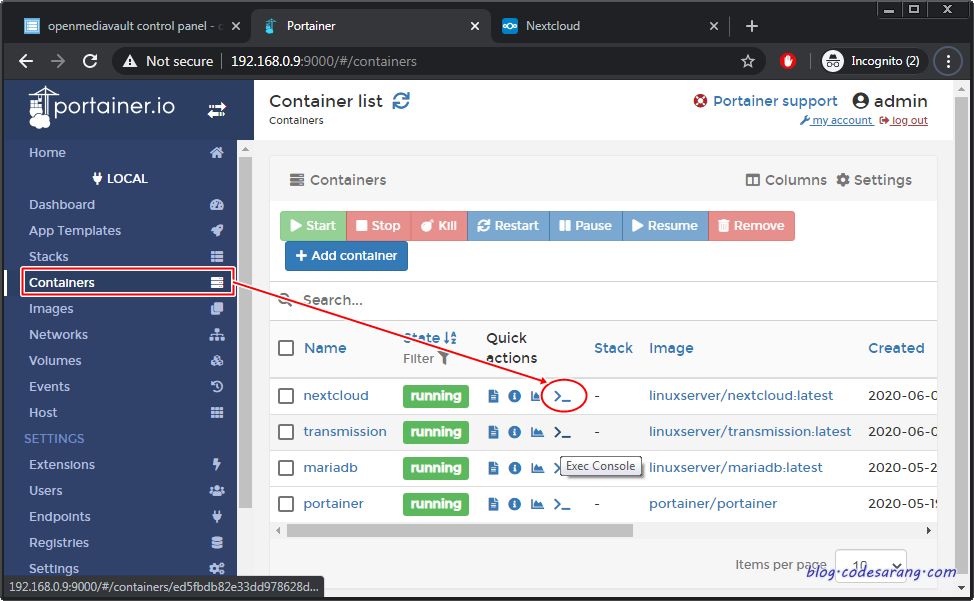Click the Stop button
974x601 pixels.
[378, 226]
